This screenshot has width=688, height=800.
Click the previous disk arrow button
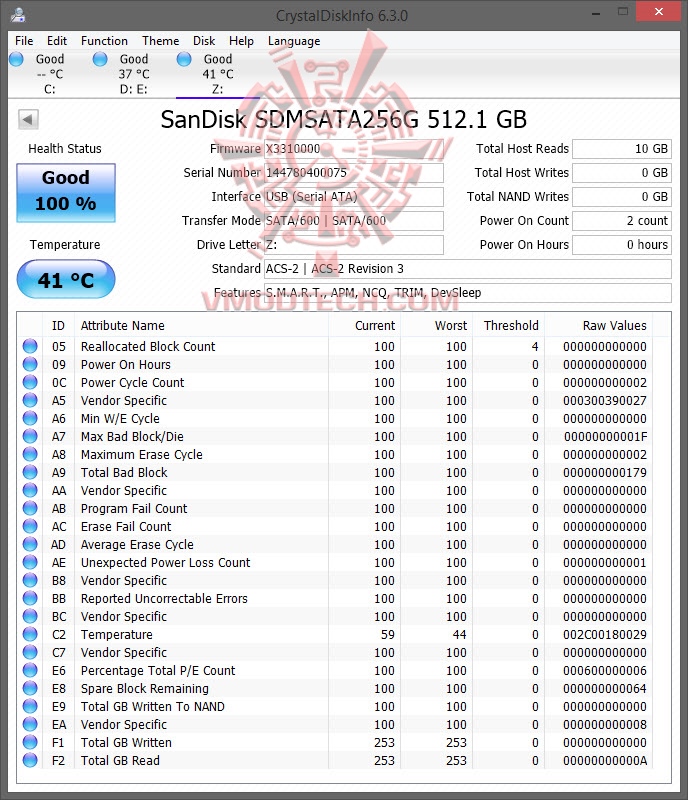point(28,120)
